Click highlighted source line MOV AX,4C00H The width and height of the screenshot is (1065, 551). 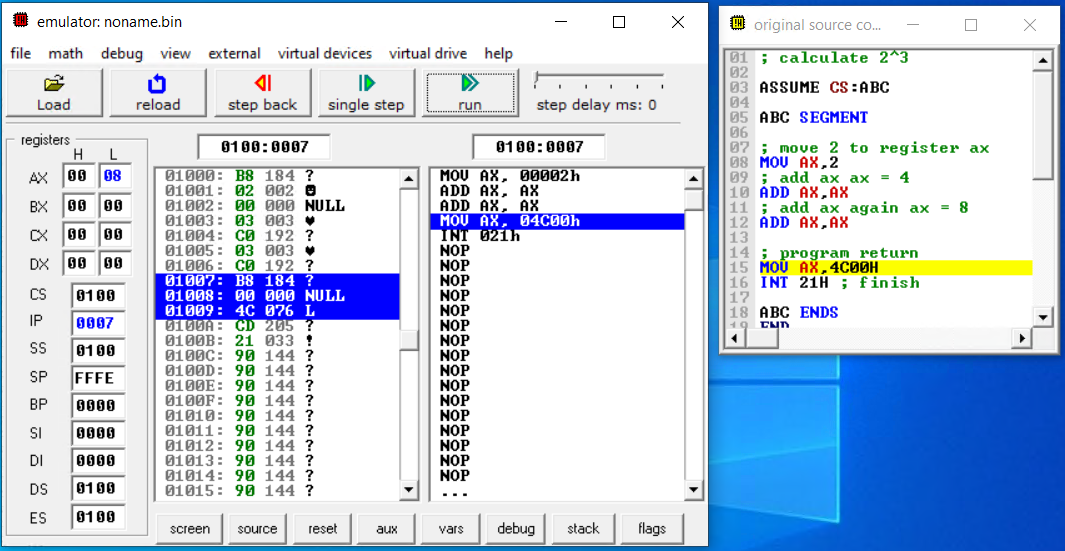click(x=896, y=267)
